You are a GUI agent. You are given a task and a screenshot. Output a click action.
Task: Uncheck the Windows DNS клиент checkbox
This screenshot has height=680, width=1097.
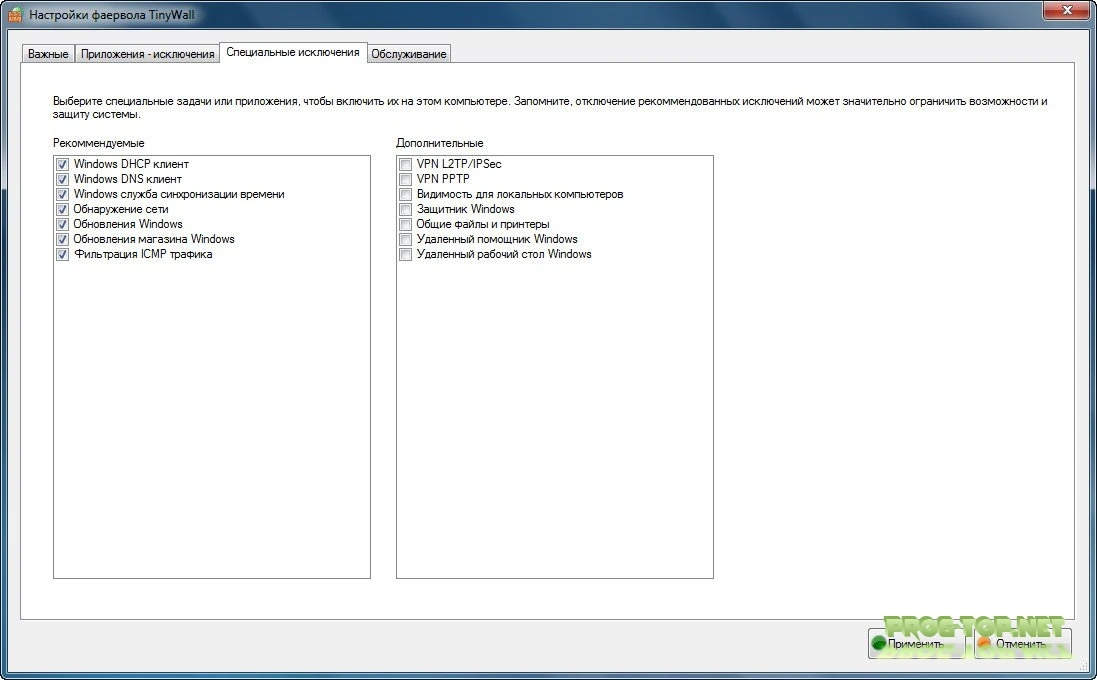pyautogui.click(x=62, y=179)
